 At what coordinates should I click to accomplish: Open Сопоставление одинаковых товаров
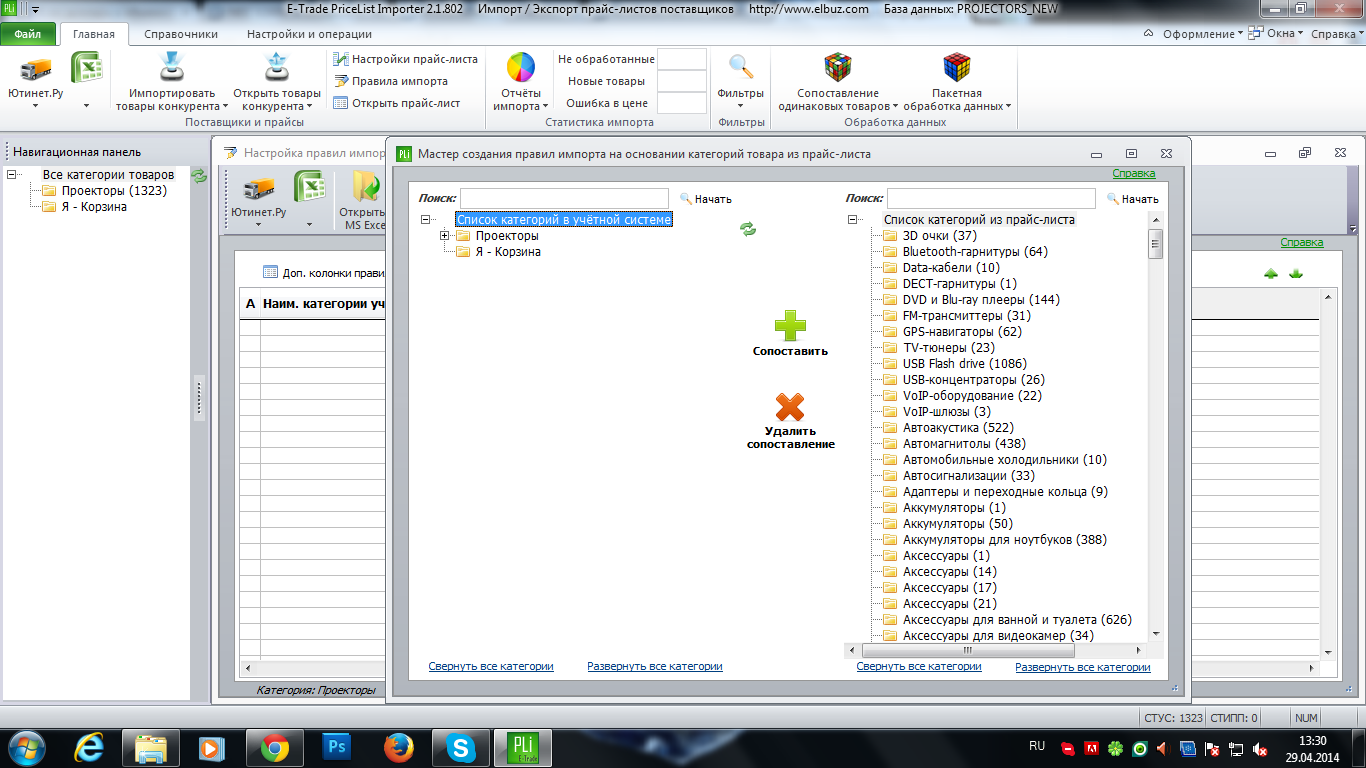(x=837, y=82)
